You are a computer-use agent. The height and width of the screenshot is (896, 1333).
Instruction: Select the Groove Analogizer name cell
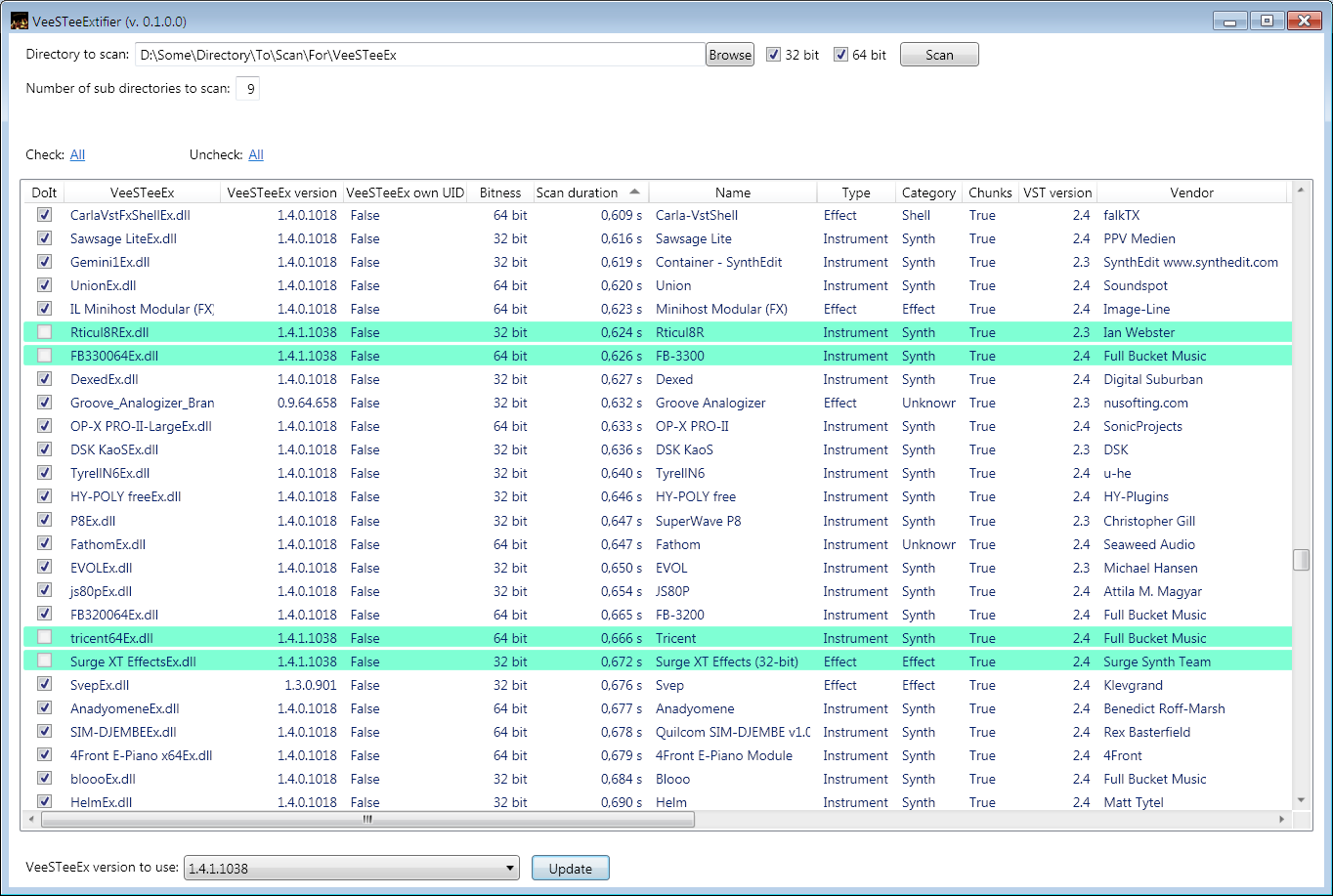[x=710, y=403]
